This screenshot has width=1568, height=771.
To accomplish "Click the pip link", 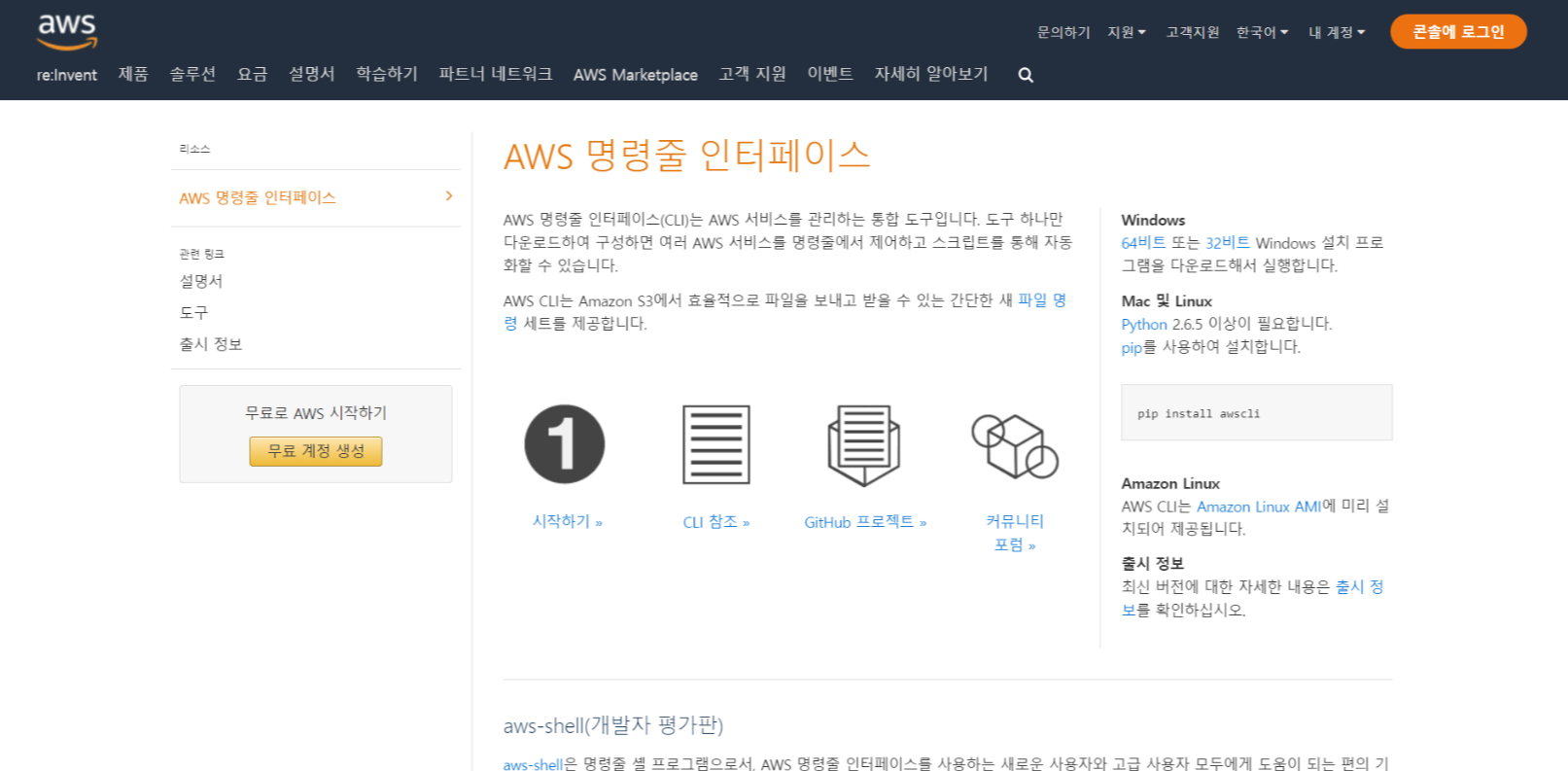I will [1132, 347].
